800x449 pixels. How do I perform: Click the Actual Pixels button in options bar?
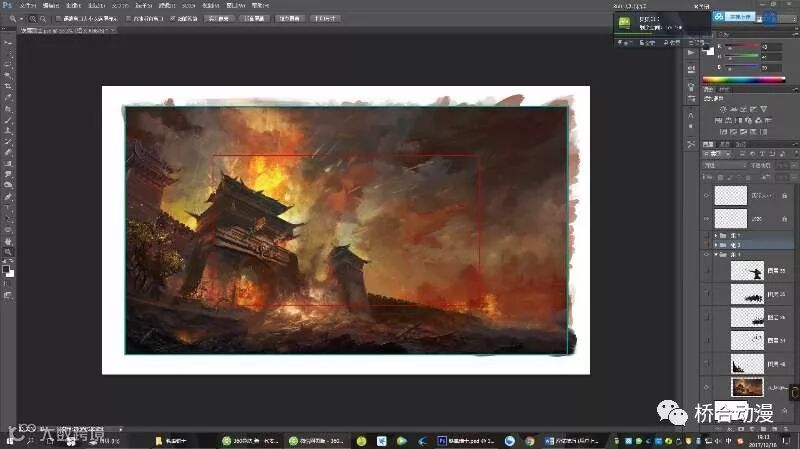pyautogui.click(x=219, y=19)
